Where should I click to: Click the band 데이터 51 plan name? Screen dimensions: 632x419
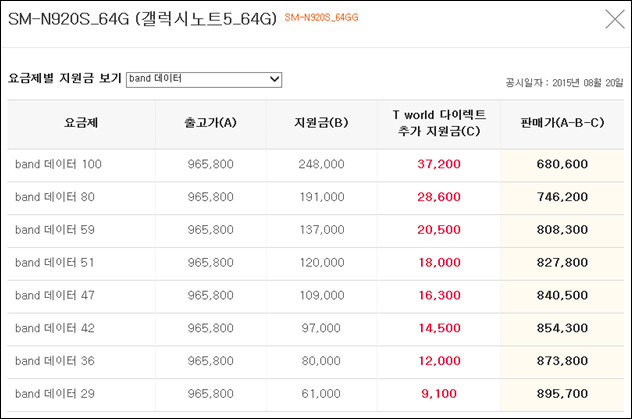click(x=55, y=263)
